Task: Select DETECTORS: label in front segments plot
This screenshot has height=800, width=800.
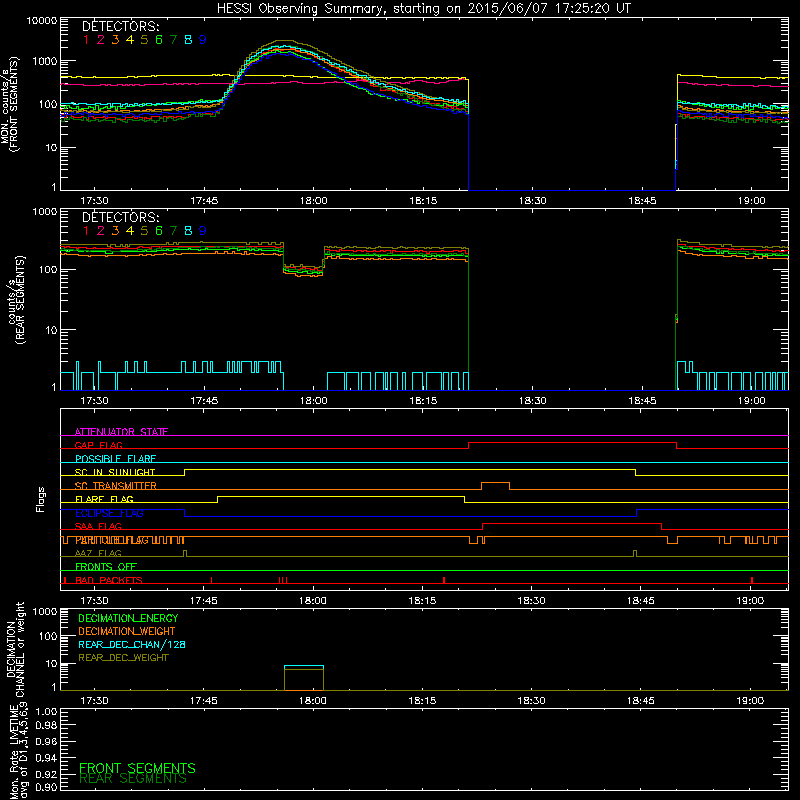Action: click(121, 26)
